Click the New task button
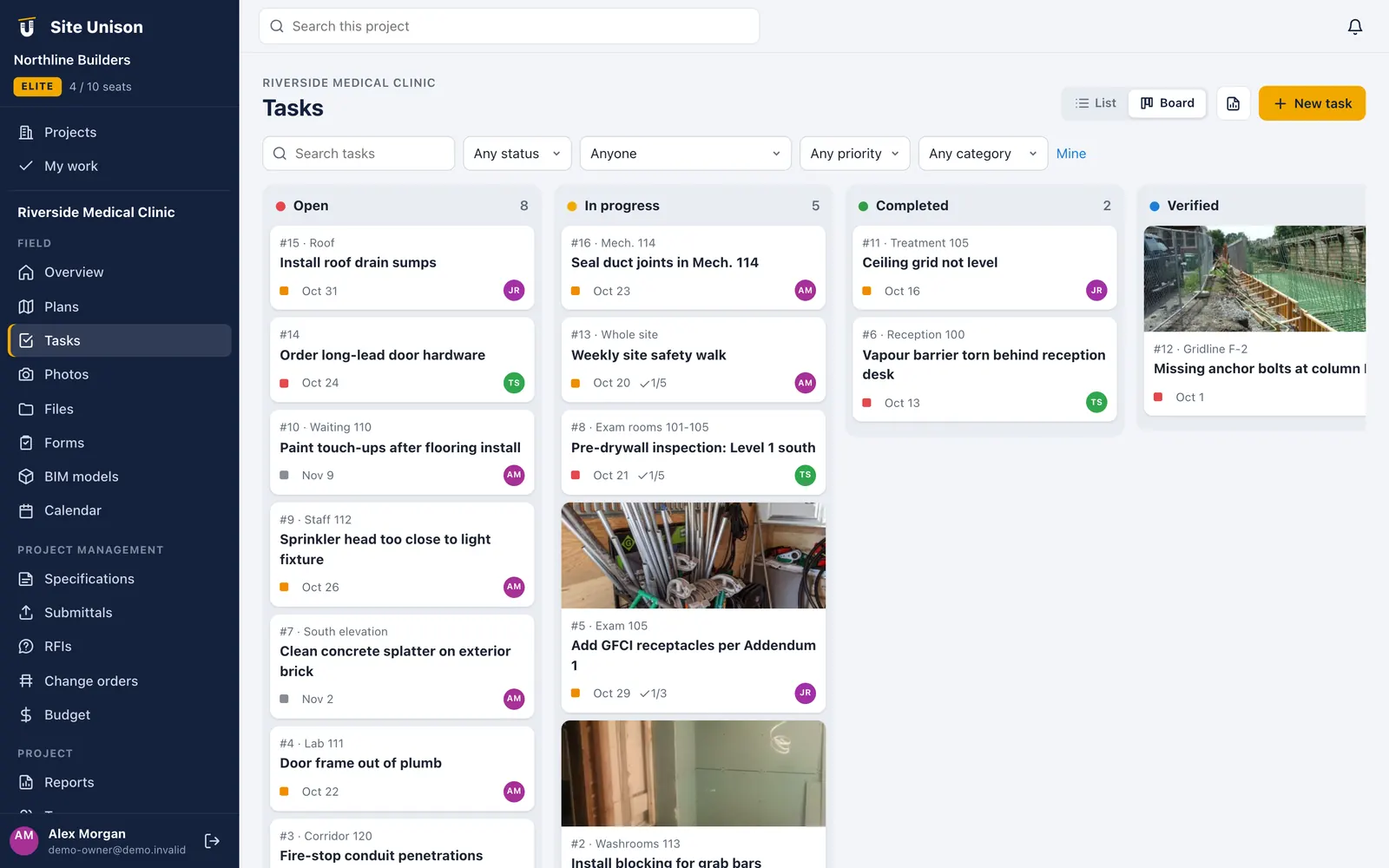Viewport: 1389px width, 868px height. pos(1312,103)
